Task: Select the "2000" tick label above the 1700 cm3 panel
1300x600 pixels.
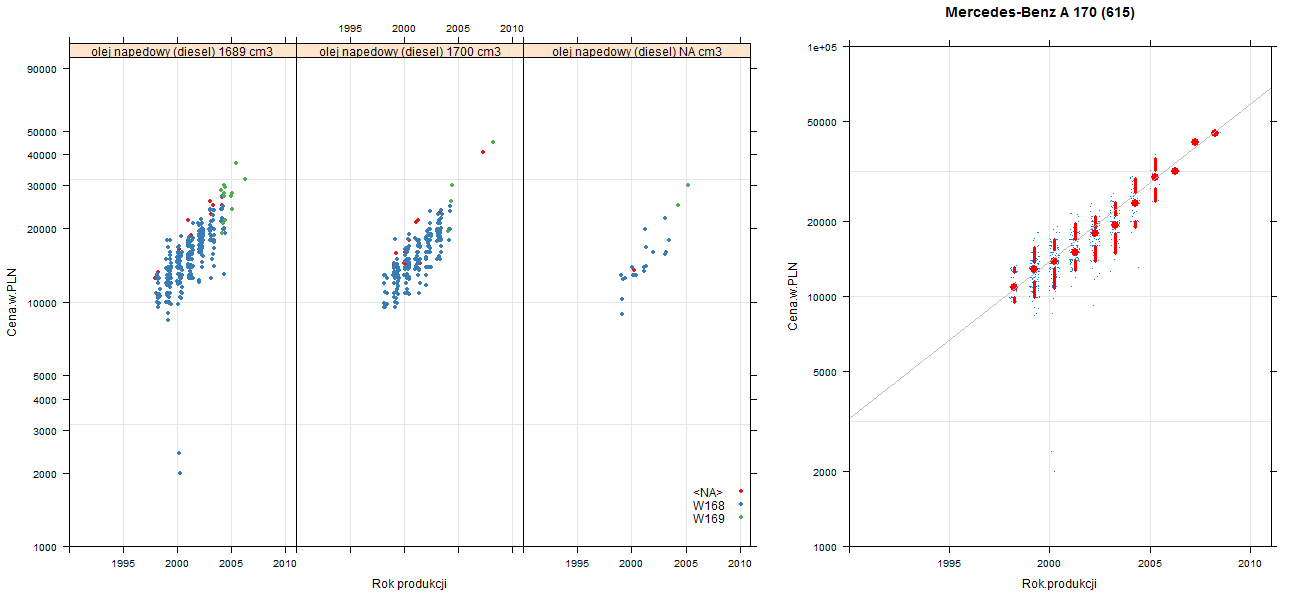Action: pyautogui.click(x=405, y=28)
